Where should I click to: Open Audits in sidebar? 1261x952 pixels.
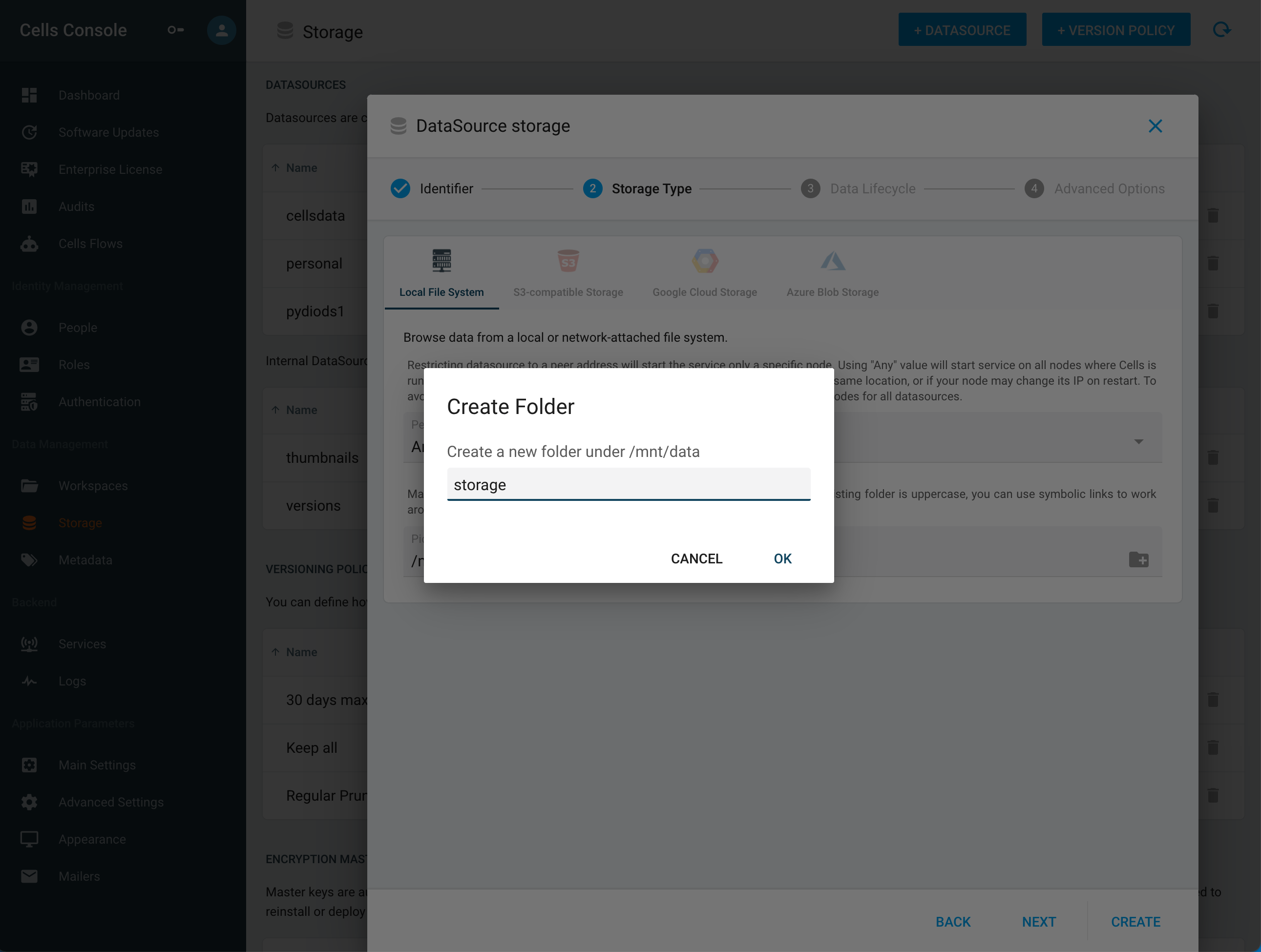point(76,206)
